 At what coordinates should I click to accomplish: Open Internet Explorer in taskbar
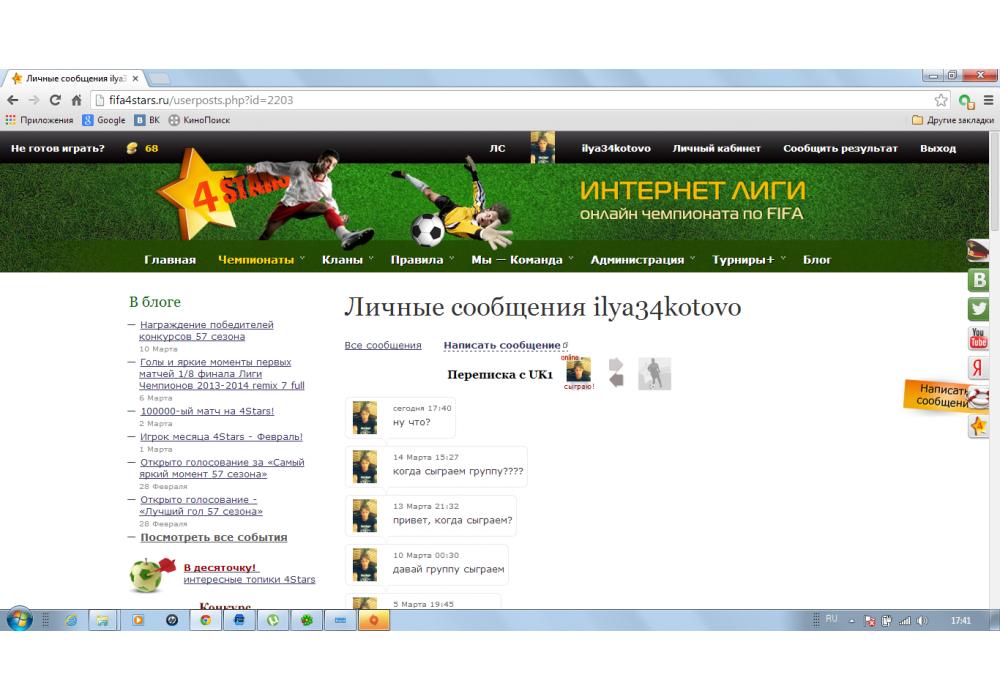point(71,620)
